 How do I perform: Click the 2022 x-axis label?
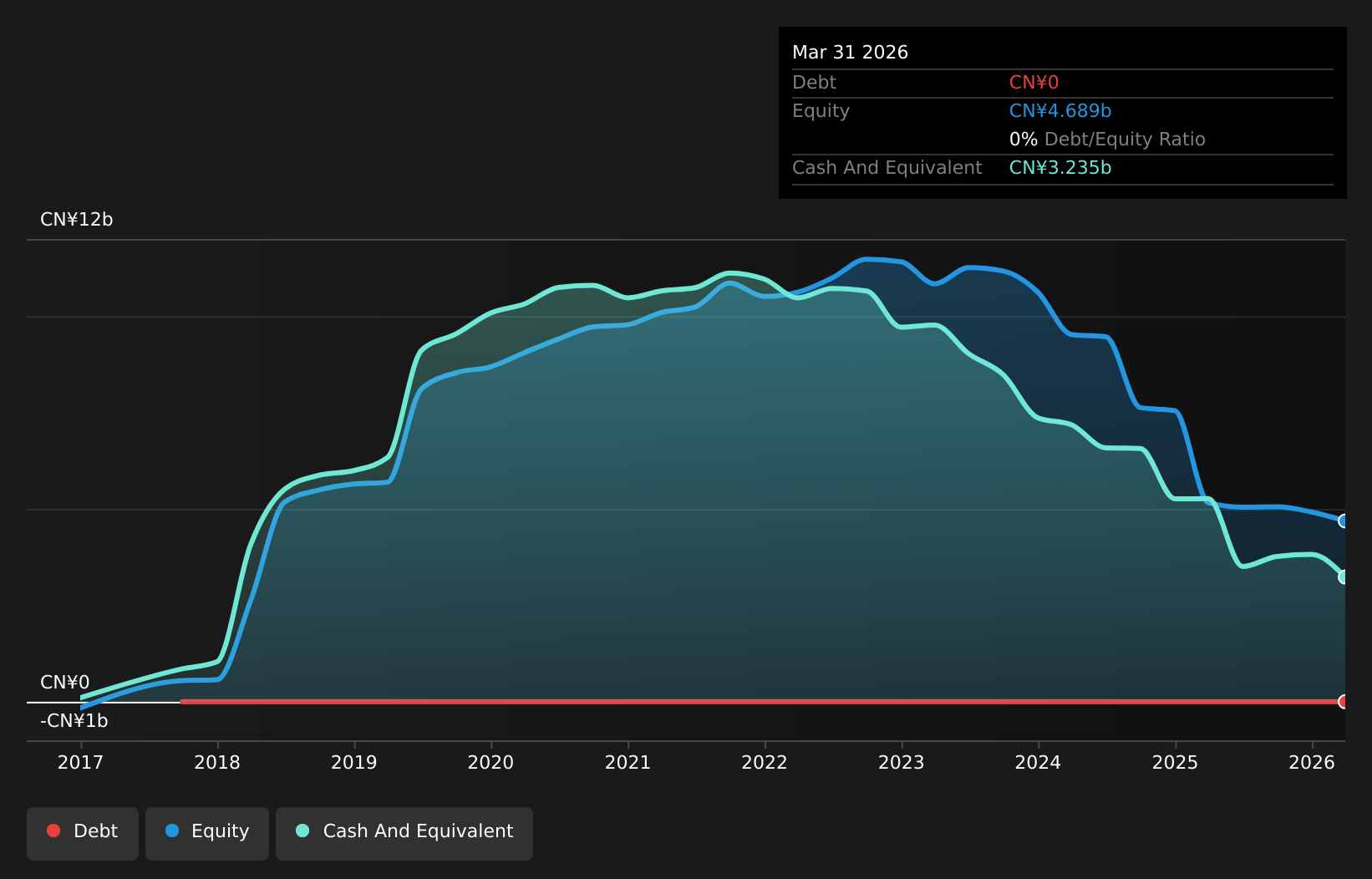[765, 762]
